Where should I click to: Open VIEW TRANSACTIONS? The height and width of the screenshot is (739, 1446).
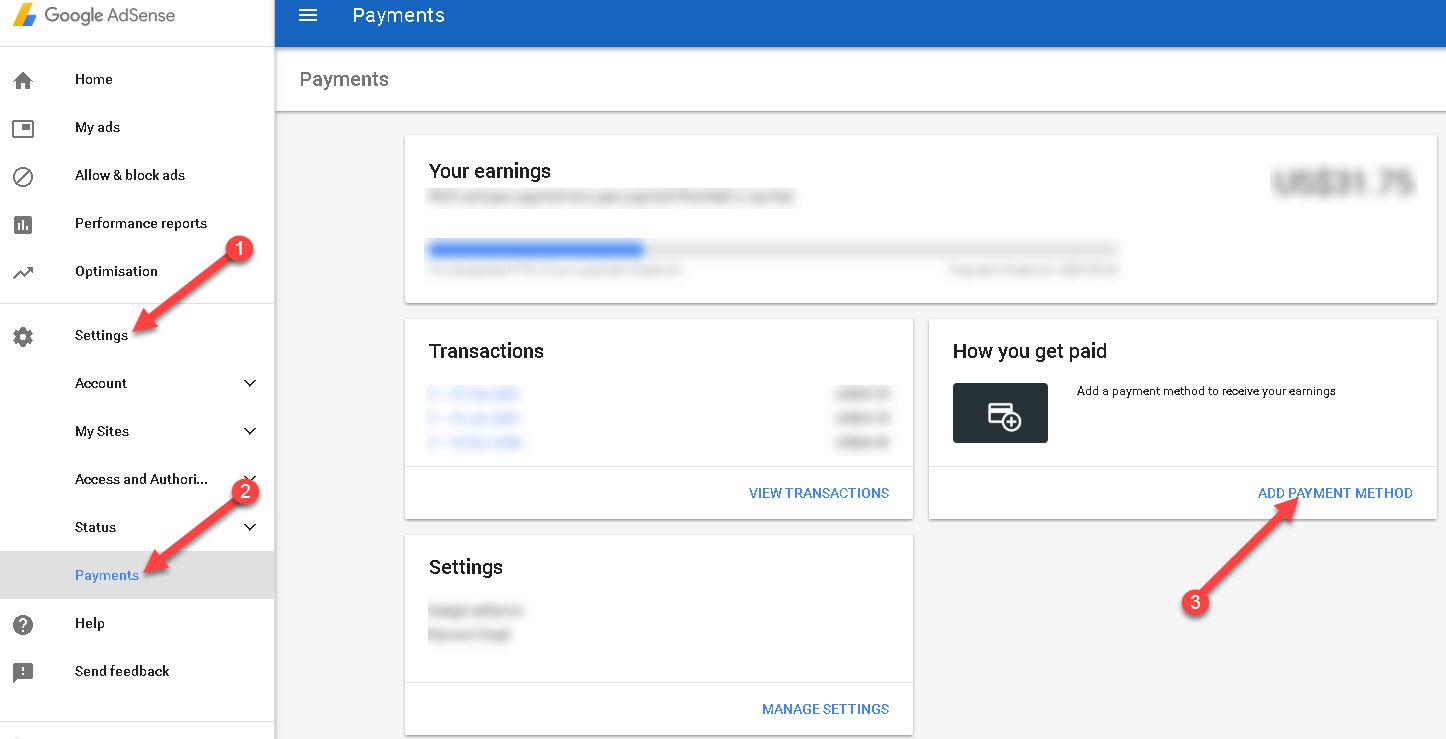pos(819,492)
